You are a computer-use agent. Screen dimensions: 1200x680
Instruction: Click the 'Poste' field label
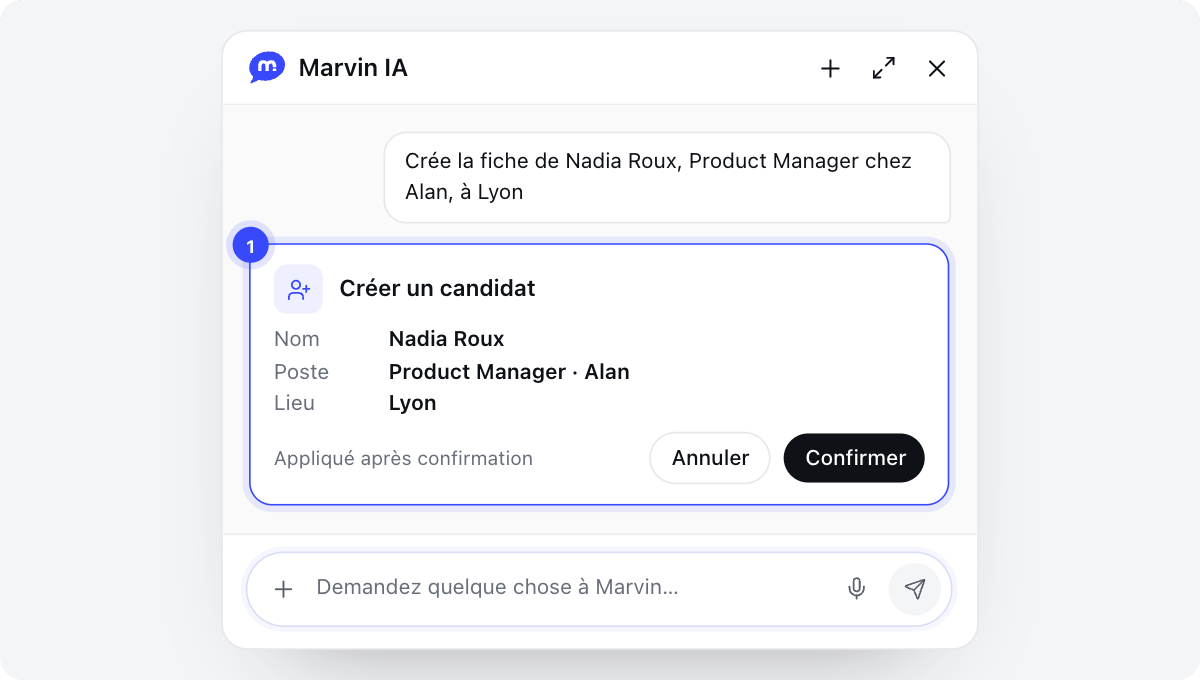point(302,372)
